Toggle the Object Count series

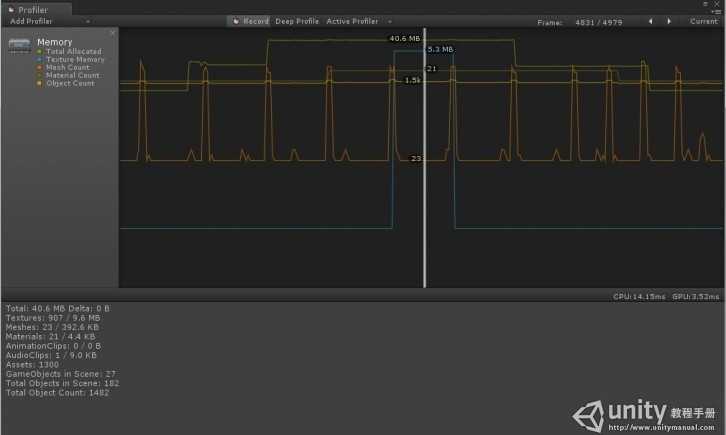pyautogui.click(x=66, y=83)
